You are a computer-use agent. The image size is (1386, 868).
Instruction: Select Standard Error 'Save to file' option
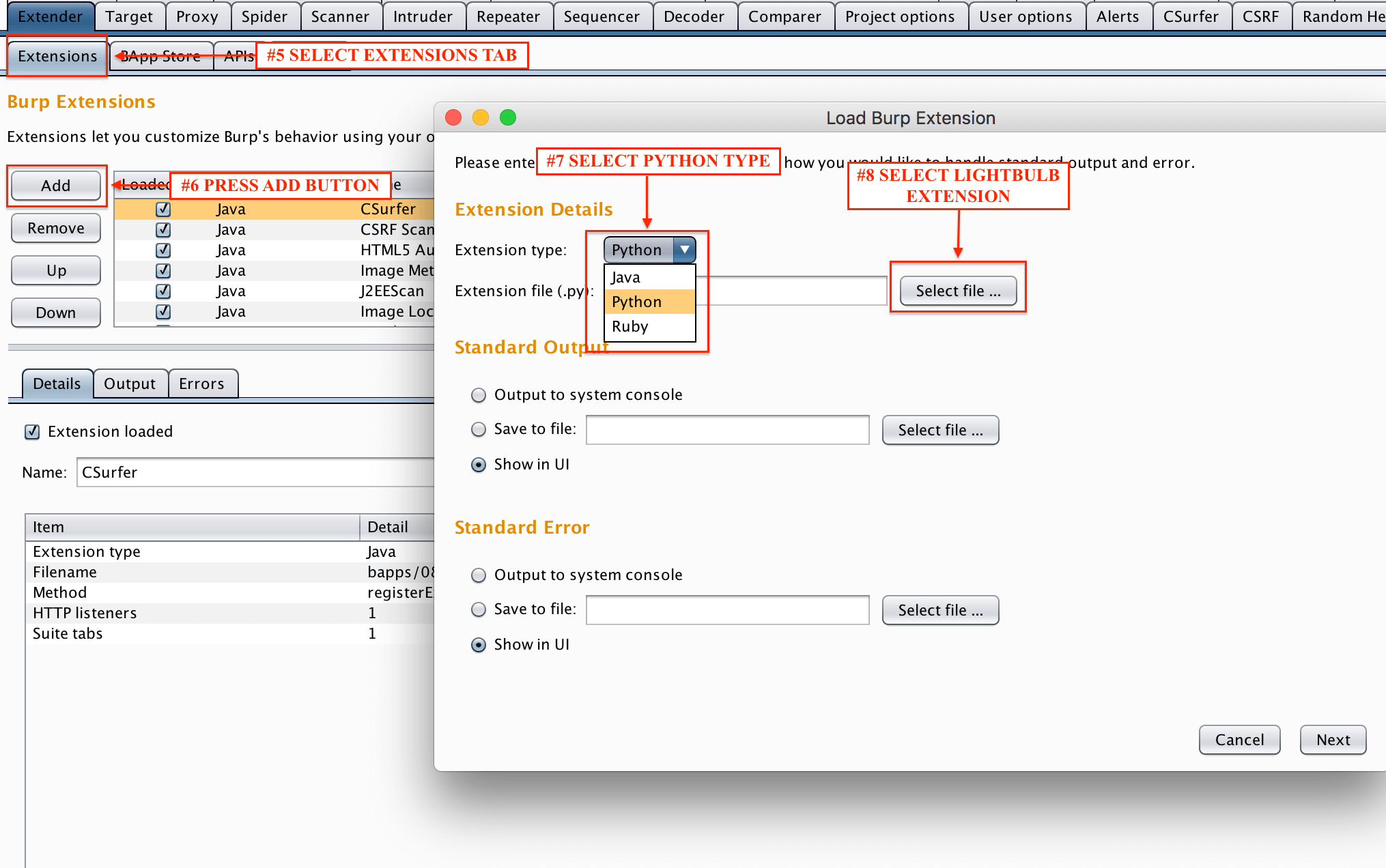pyautogui.click(x=479, y=609)
